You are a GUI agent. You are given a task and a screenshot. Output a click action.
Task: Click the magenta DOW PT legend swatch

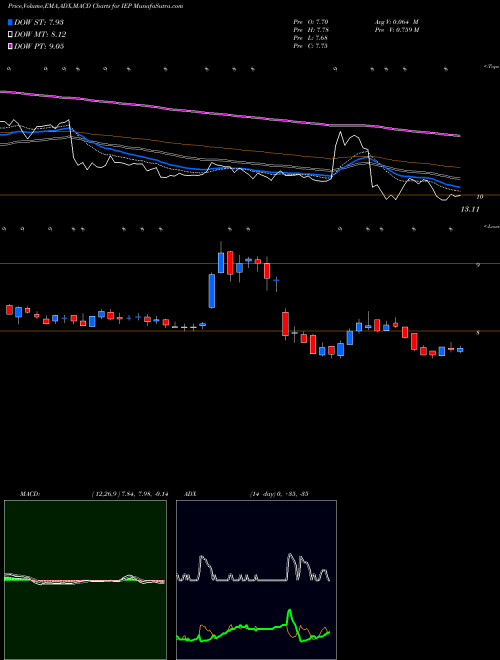11,47
